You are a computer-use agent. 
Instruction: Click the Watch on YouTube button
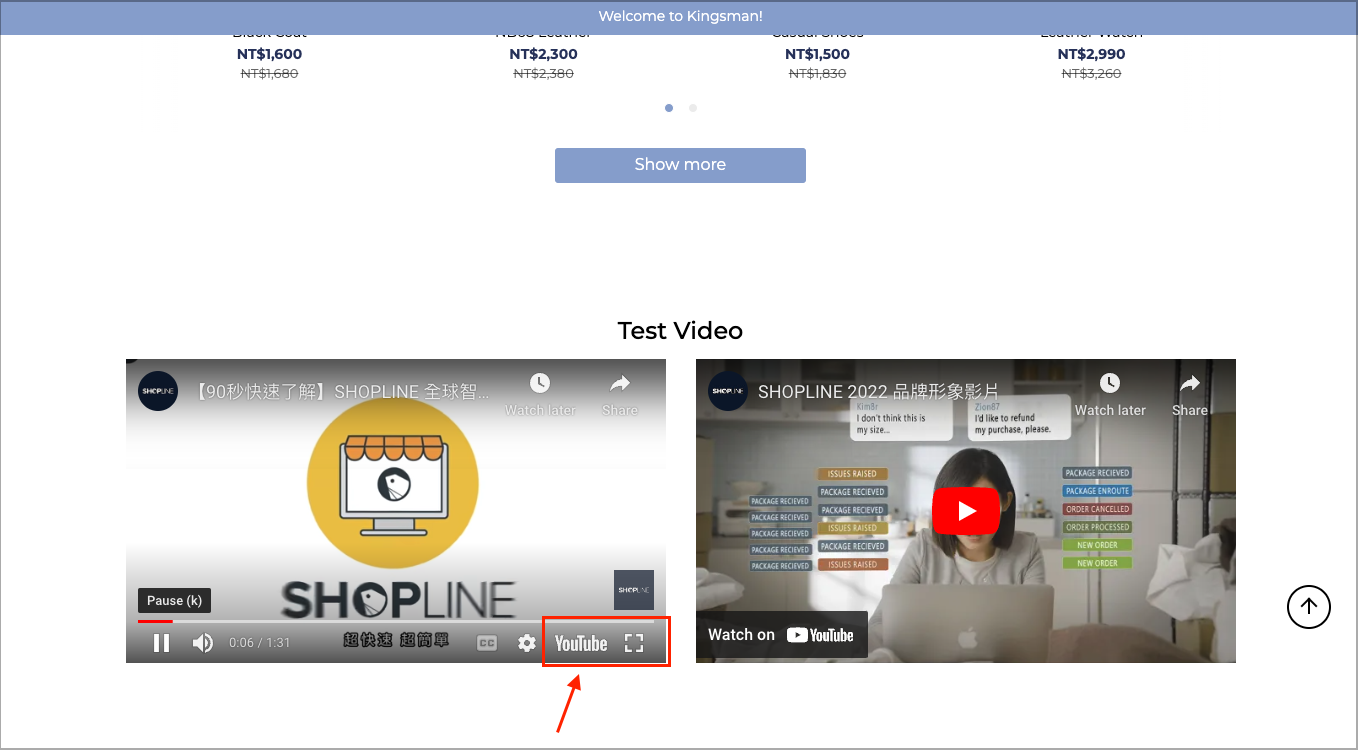click(781, 635)
